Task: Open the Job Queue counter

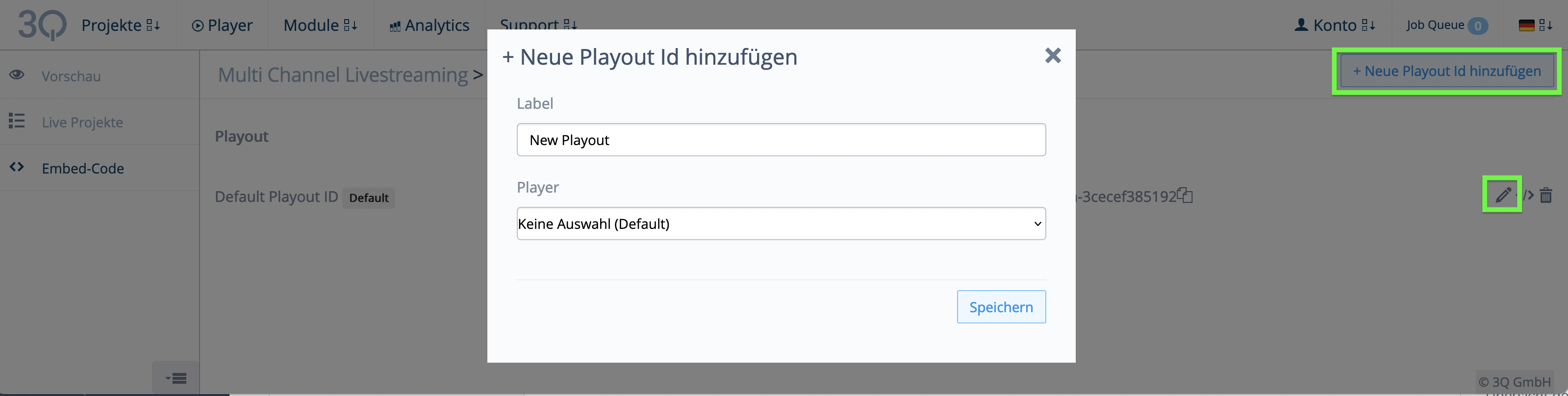Action: click(1446, 25)
